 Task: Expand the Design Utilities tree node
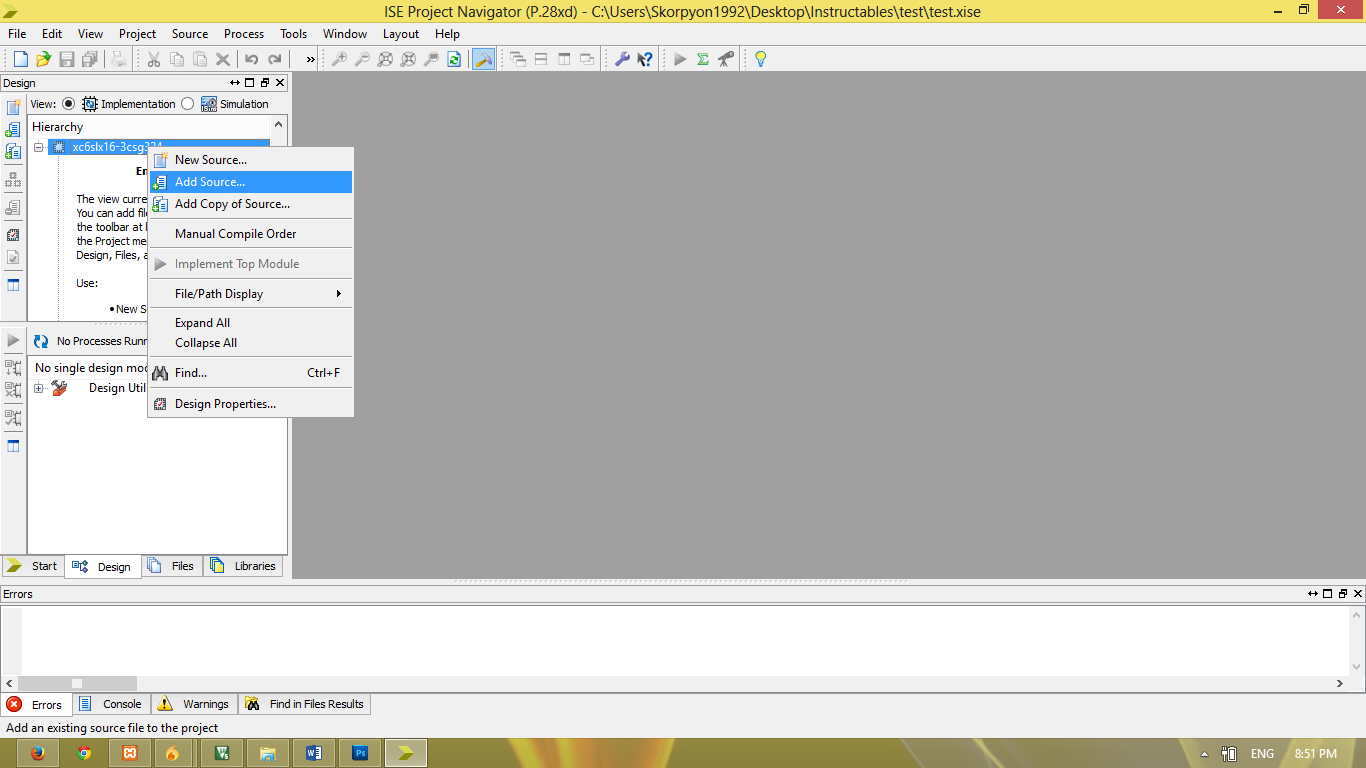pyautogui.click(x=39, y=388)
